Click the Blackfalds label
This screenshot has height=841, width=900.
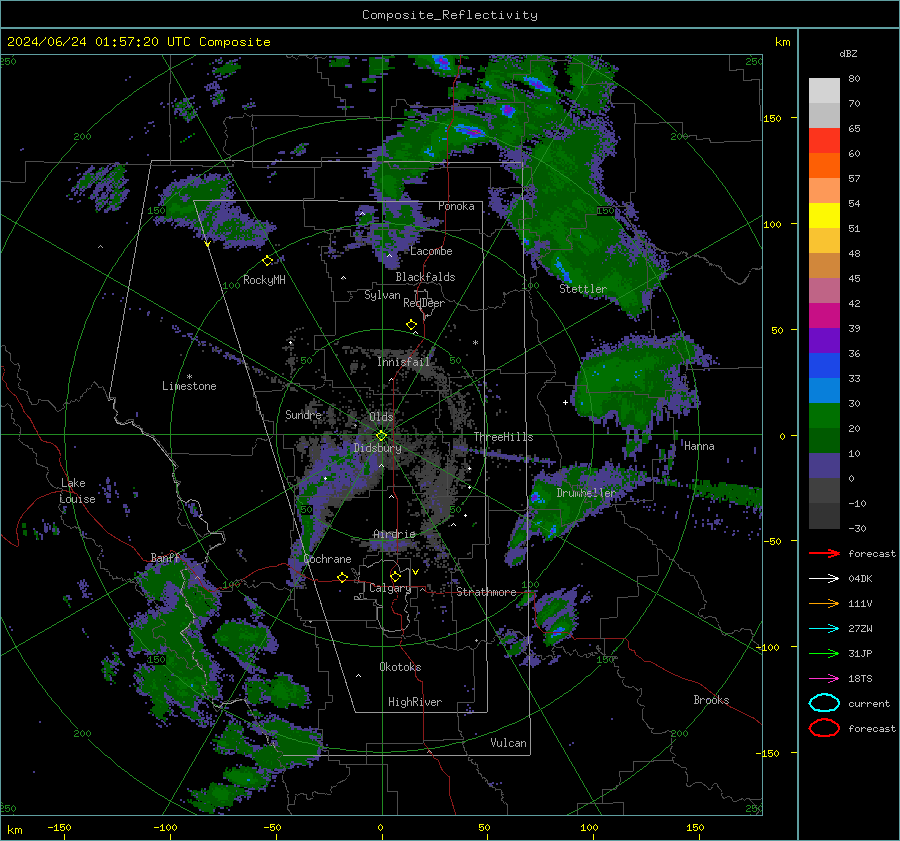[x=425, y=277]
